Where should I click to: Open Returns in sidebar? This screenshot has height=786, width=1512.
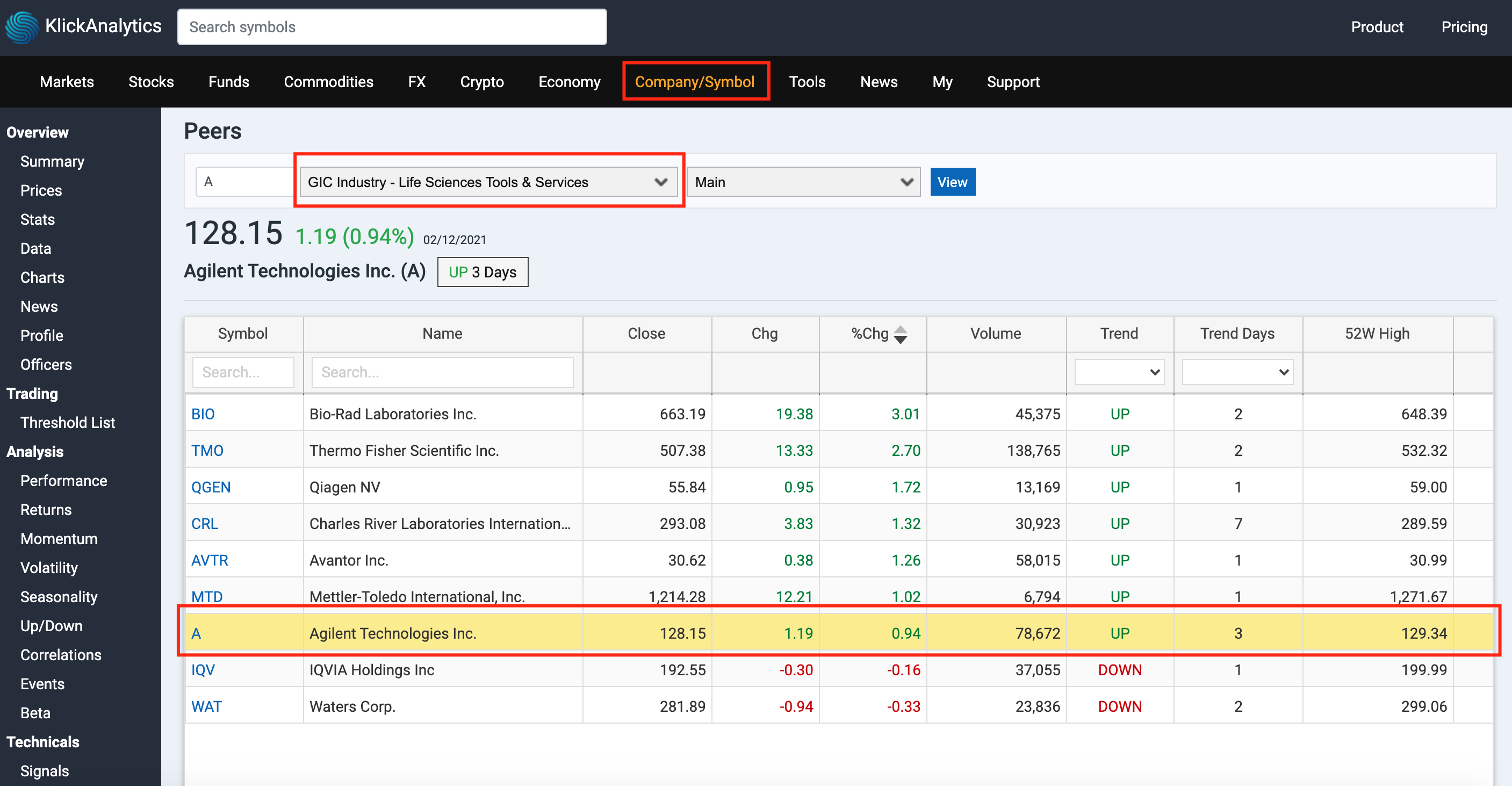pyautogui.click(x=46, y=510)
